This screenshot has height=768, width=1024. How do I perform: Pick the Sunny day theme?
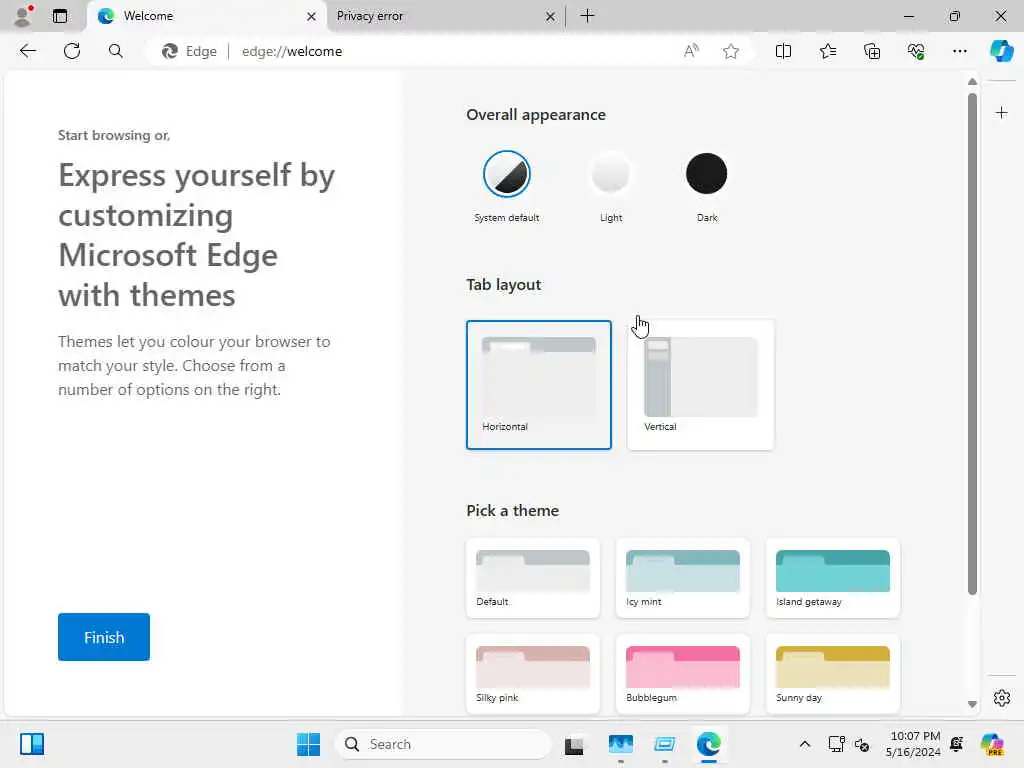(x=833, y=674)
